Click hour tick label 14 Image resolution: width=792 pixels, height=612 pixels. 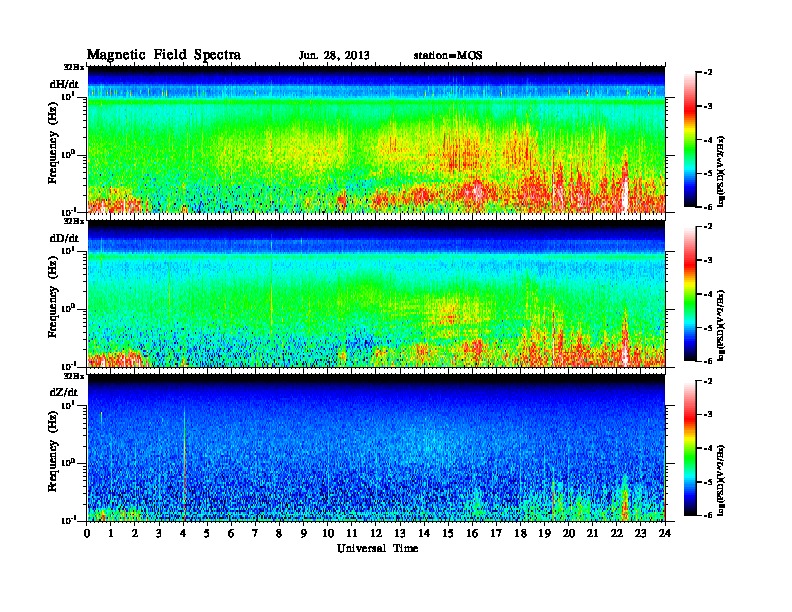(424, 534)
